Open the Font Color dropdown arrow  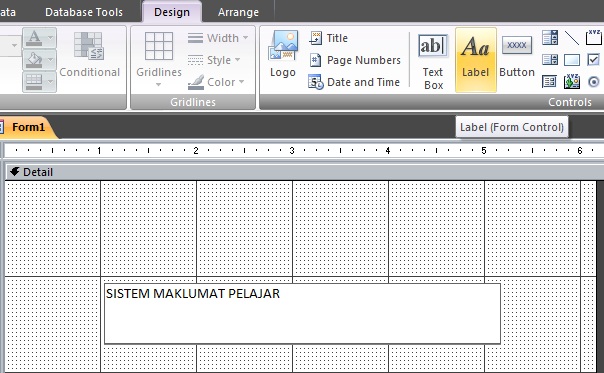[50, 38]
